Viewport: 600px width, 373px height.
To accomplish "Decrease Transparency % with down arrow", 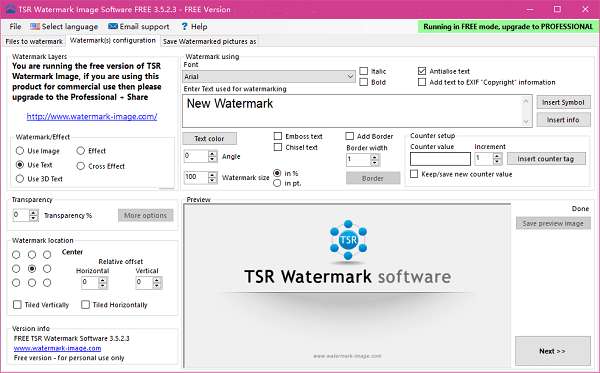I will click(x=34, y=218).
